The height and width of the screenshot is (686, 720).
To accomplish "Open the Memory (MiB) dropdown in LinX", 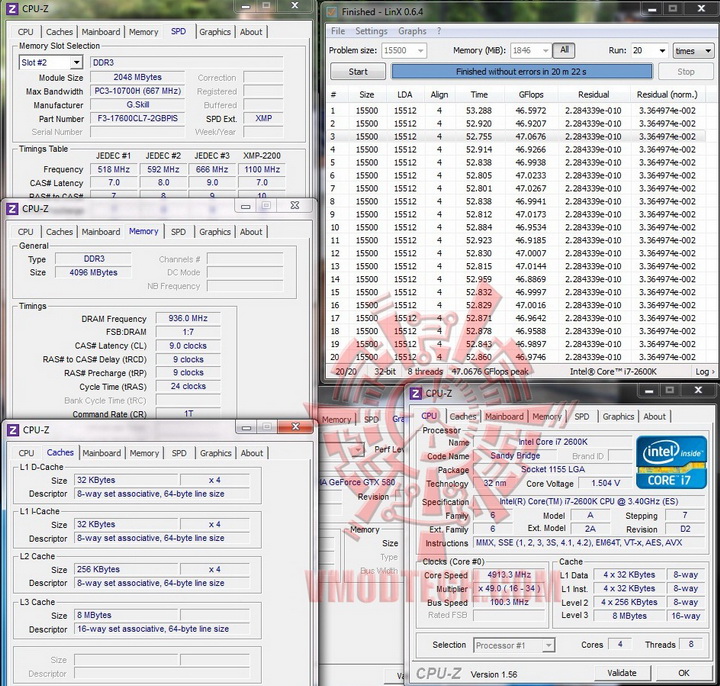I will (545, 51).
